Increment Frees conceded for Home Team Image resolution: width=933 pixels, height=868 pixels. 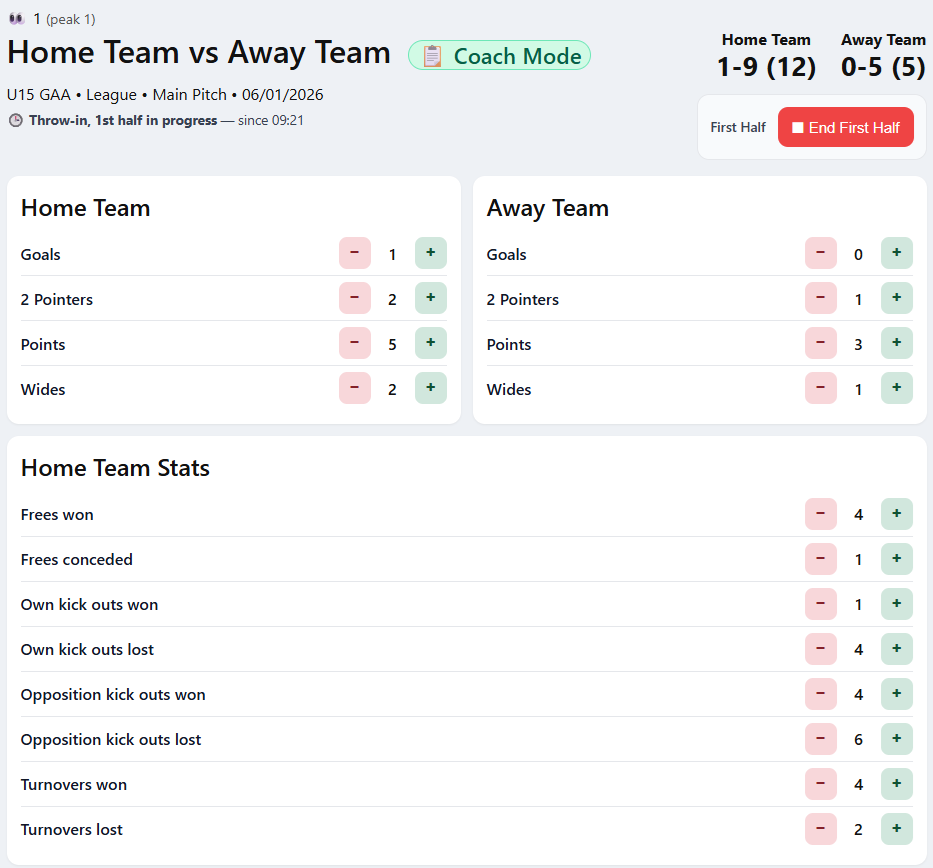click(x=897, y=559)
